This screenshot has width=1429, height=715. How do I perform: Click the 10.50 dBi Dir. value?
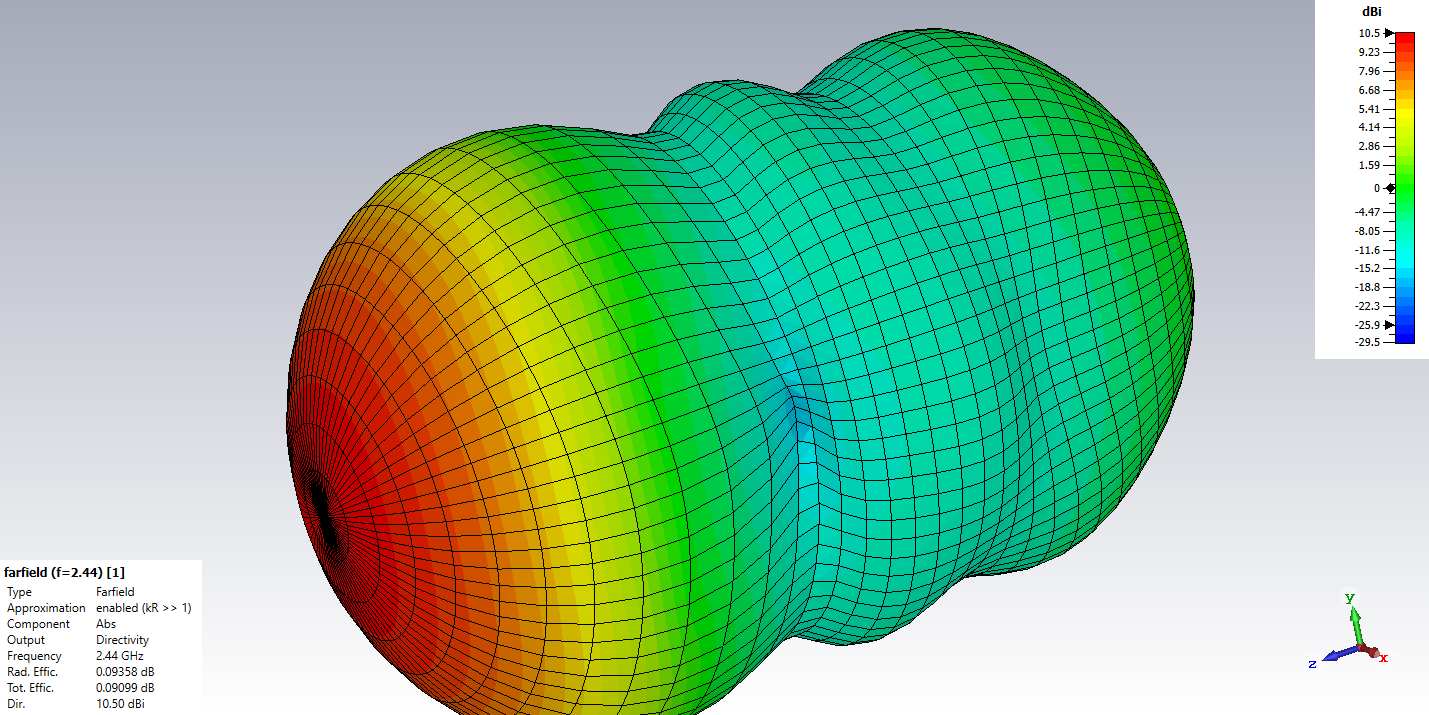pyautogui.click(x=122, y=704)
